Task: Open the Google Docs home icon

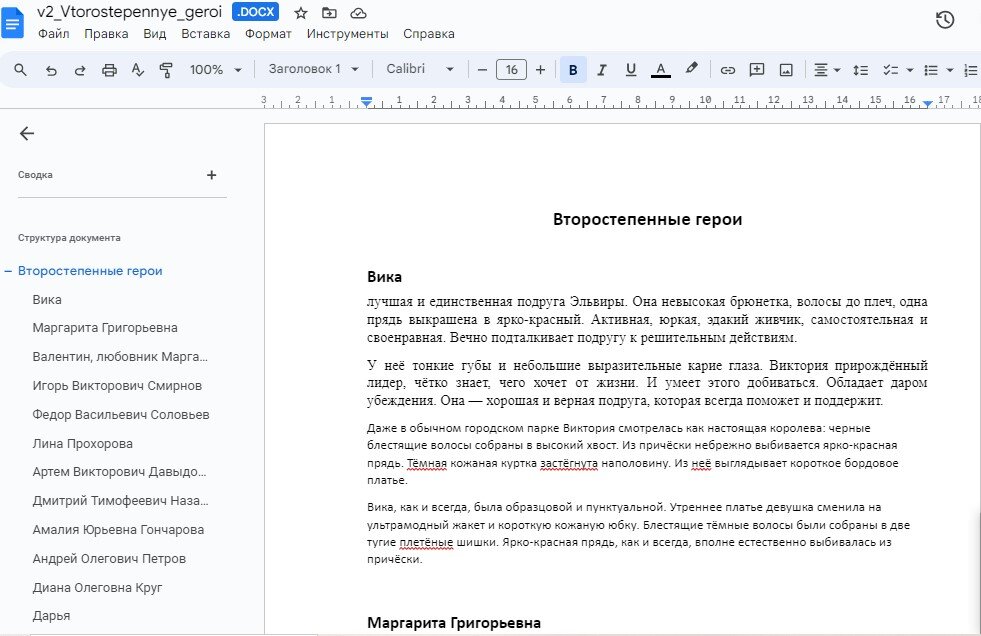Action: [x=13, y=23]
